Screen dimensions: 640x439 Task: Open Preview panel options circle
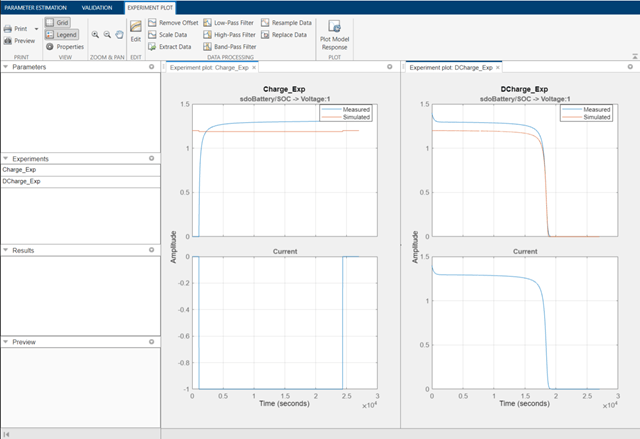(151, 342)
